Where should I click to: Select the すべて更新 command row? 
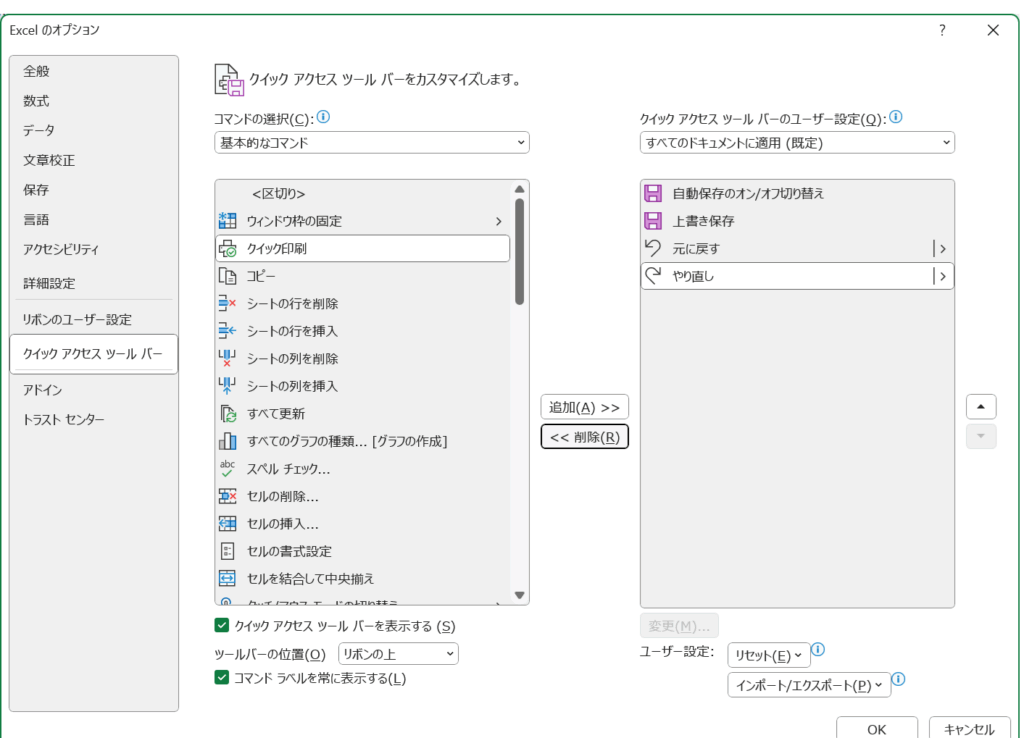click(362, 413)
